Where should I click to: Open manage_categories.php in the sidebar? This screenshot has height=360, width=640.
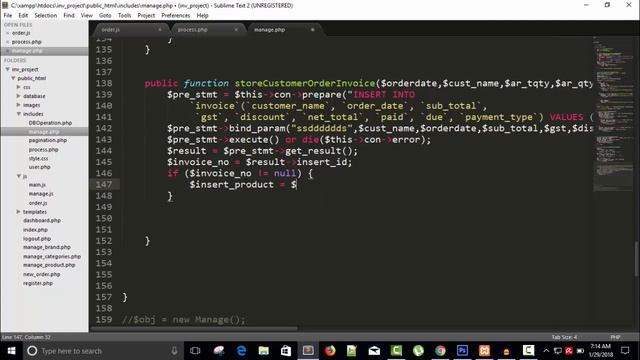pyautogui.click(x=52, y=256)
